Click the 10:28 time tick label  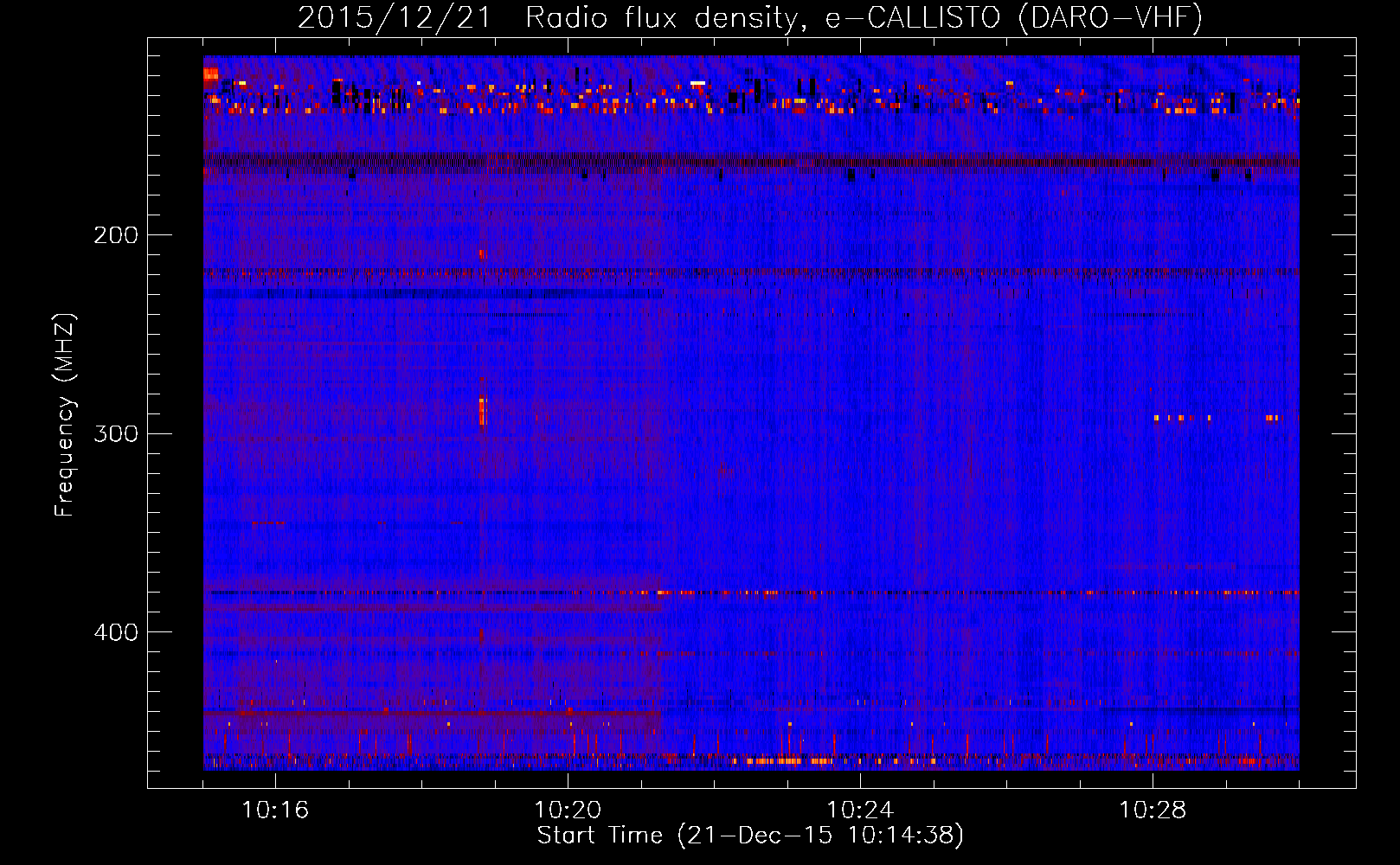coord(1153,811)
